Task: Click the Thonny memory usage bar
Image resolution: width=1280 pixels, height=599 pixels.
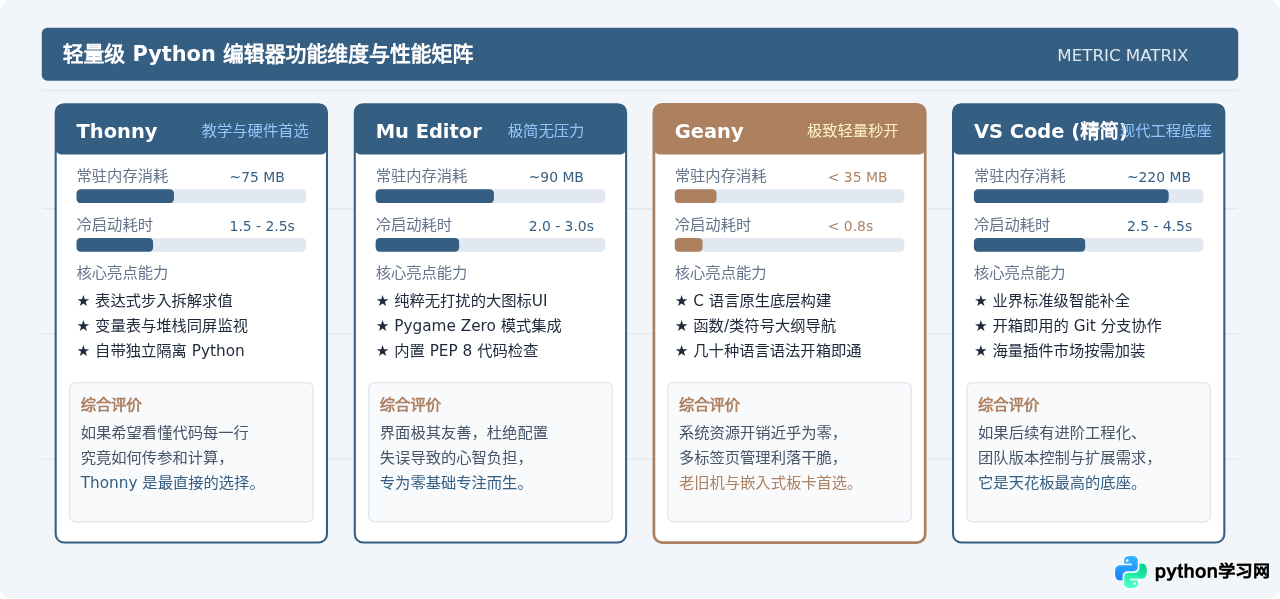Action: pos(191,196)
